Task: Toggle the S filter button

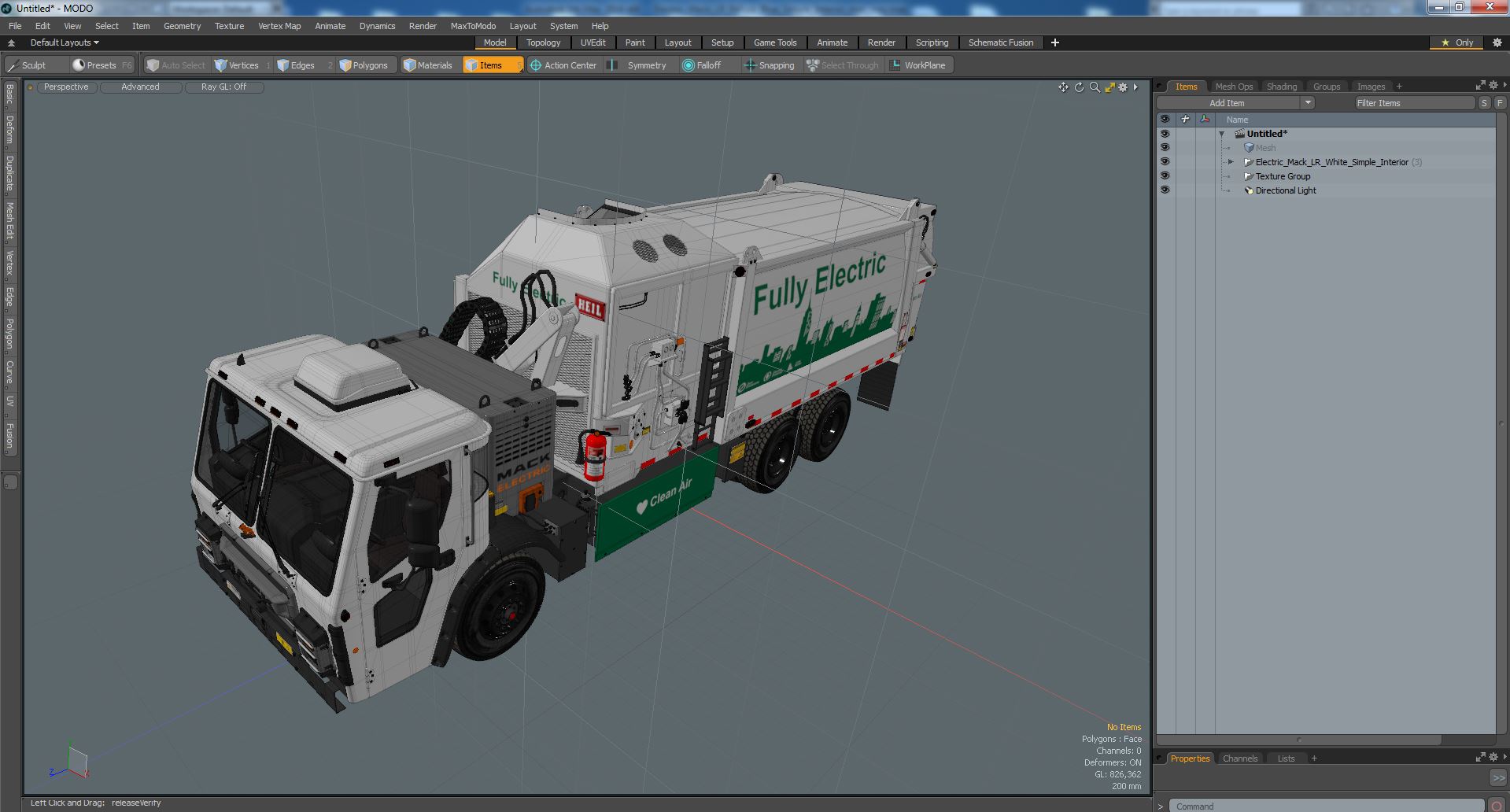Action: tap(1484, 103)
